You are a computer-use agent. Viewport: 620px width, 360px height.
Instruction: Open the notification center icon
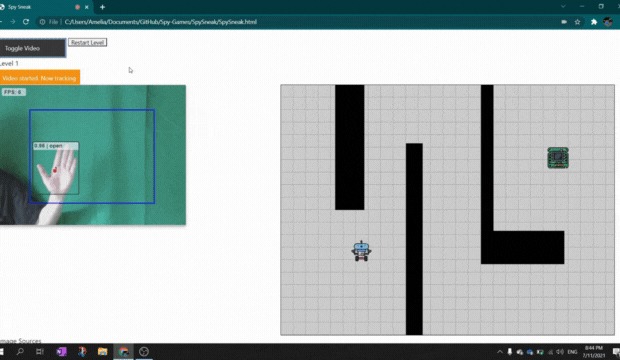click(616, 352)
